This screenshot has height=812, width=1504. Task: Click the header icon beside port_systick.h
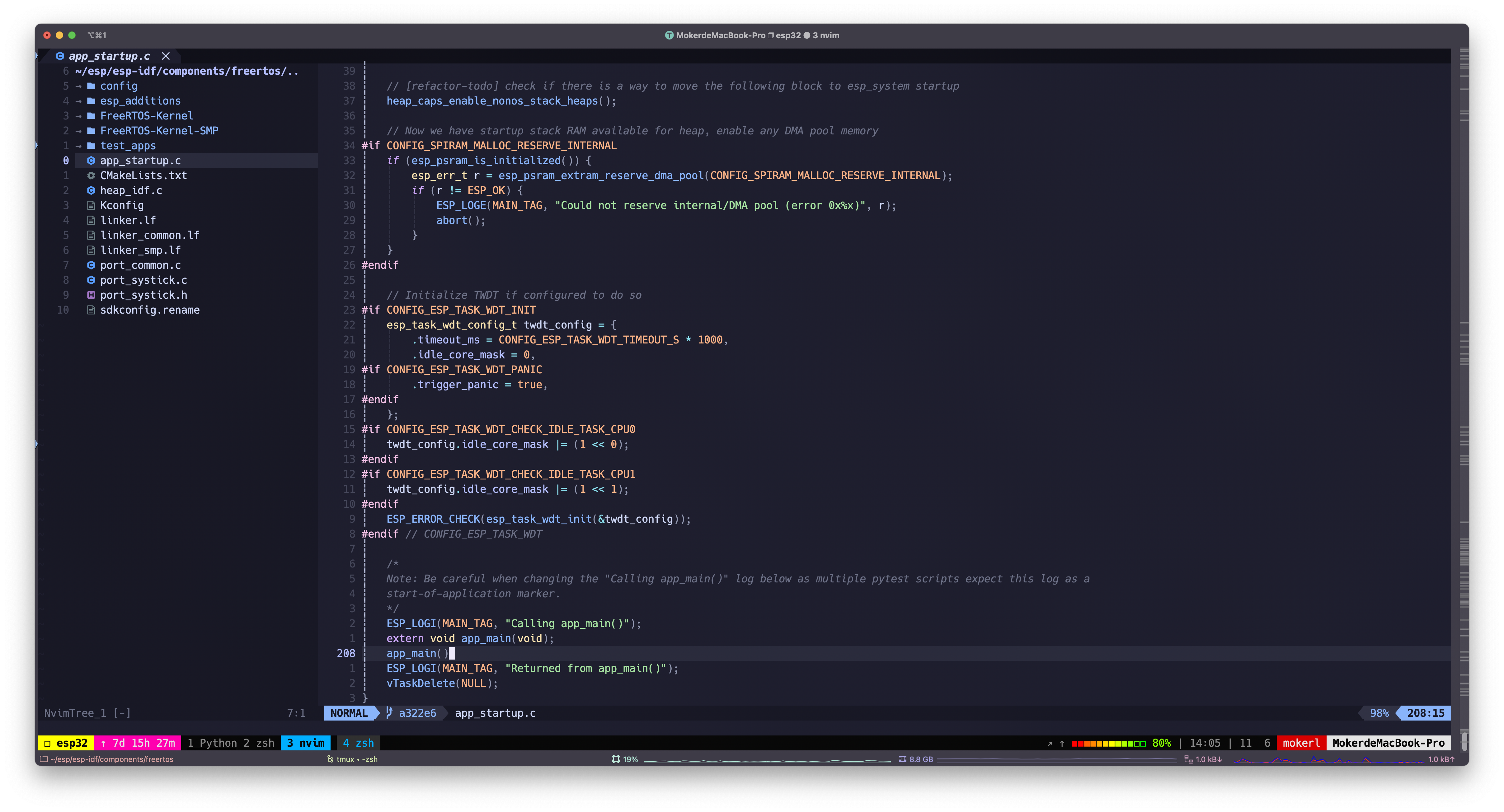91,295
